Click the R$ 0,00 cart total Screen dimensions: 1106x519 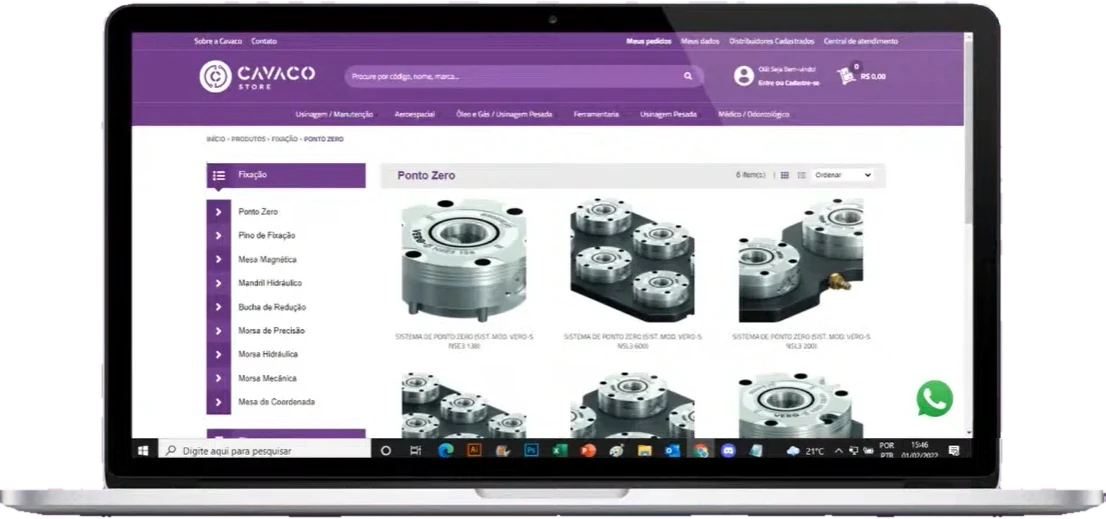pos(873,76)
